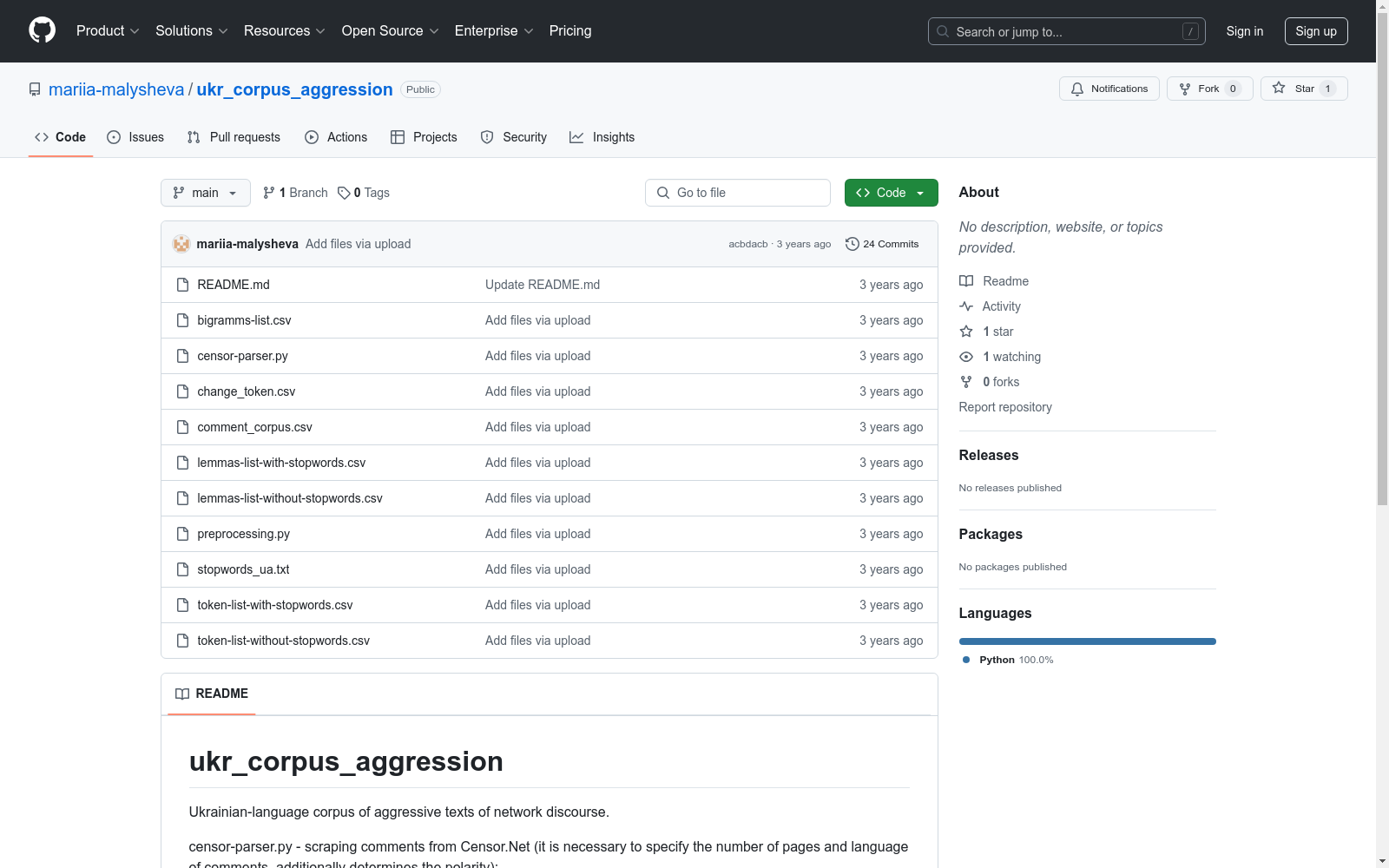
Task: Click the fork icon beside 0 forks
Action: point(966,382)
